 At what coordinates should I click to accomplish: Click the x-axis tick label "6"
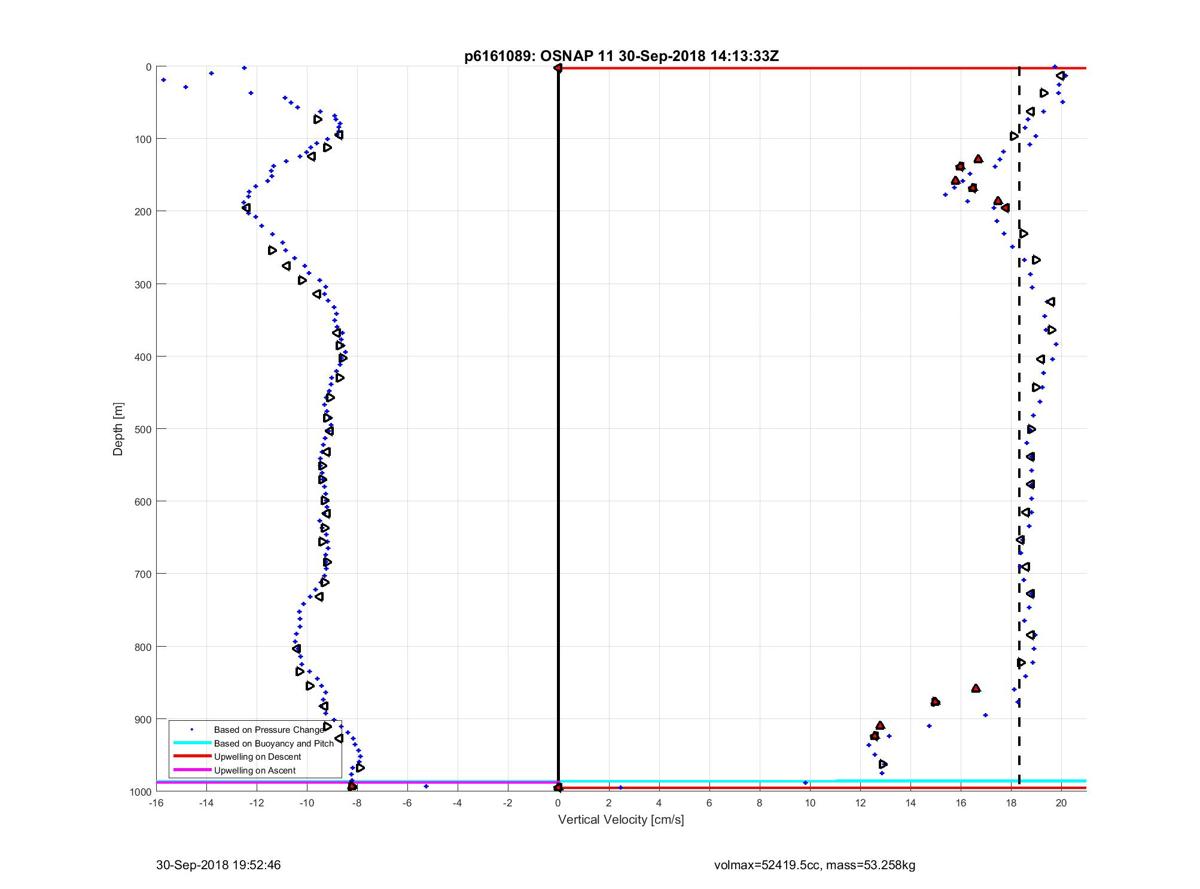pos(709,803)
